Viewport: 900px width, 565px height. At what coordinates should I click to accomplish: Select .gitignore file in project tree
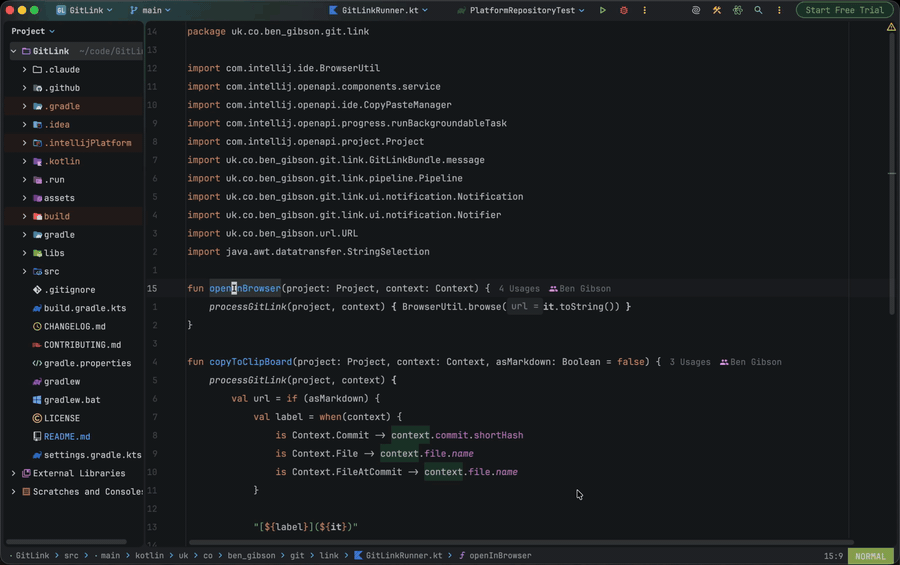click(x=69, y=290)
